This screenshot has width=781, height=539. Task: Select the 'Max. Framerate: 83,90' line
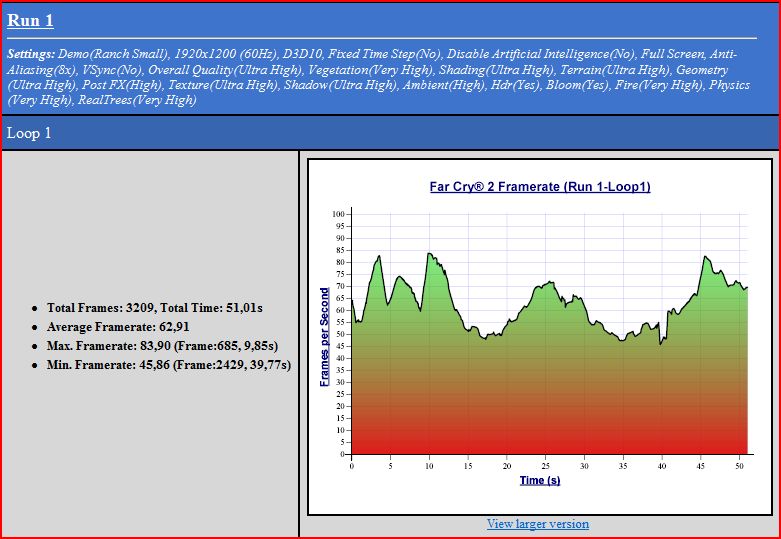[162, 346]
